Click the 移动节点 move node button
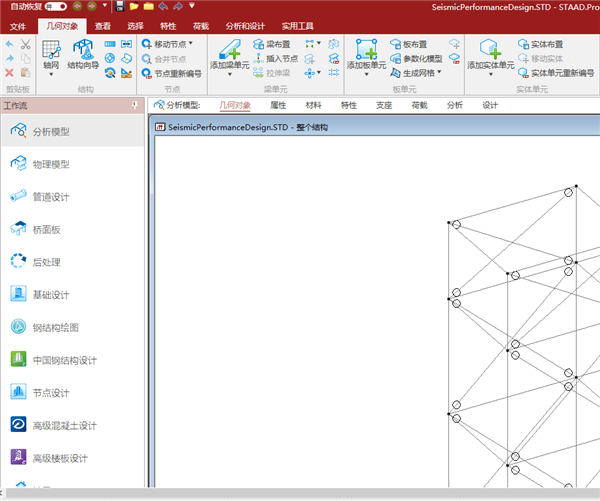 pyautogui.click(x=165, y=44)
